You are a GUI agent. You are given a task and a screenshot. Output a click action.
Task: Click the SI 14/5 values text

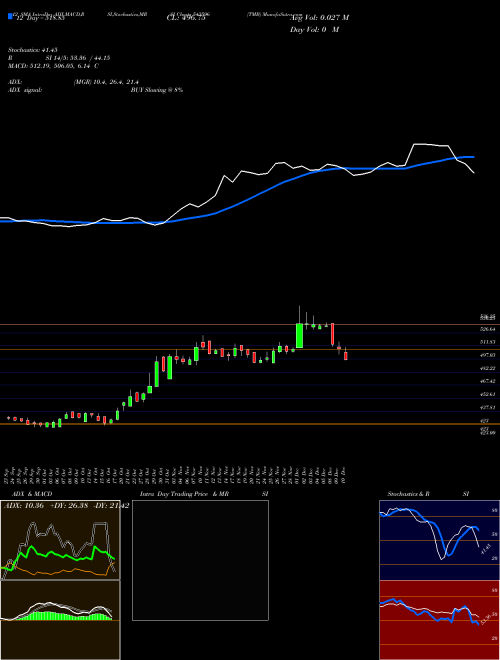[x=78, y=58]
